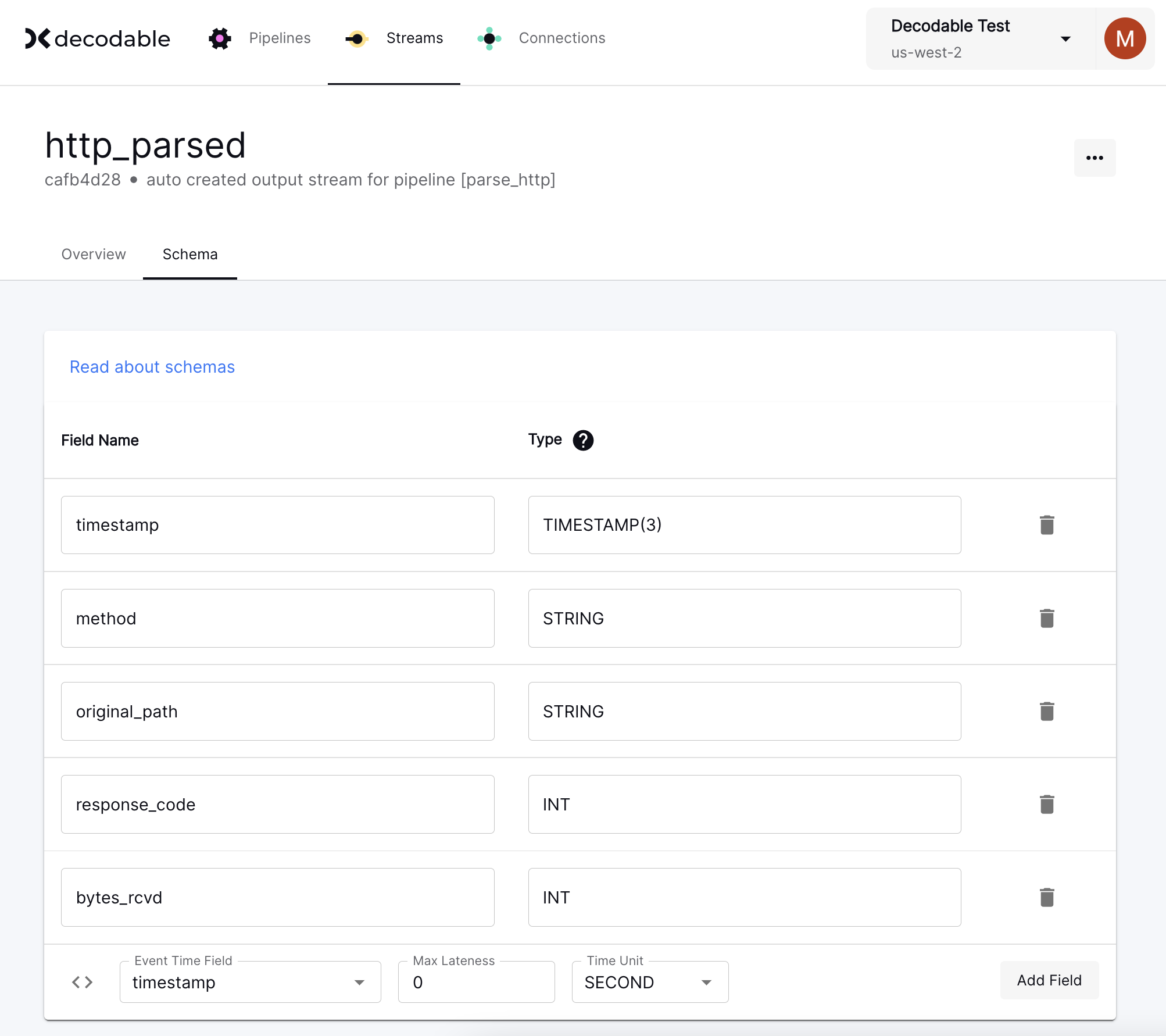This screenshot has height=1036, width=1166.
Task: Switch to the Overview tab
Action: point(94,254)
